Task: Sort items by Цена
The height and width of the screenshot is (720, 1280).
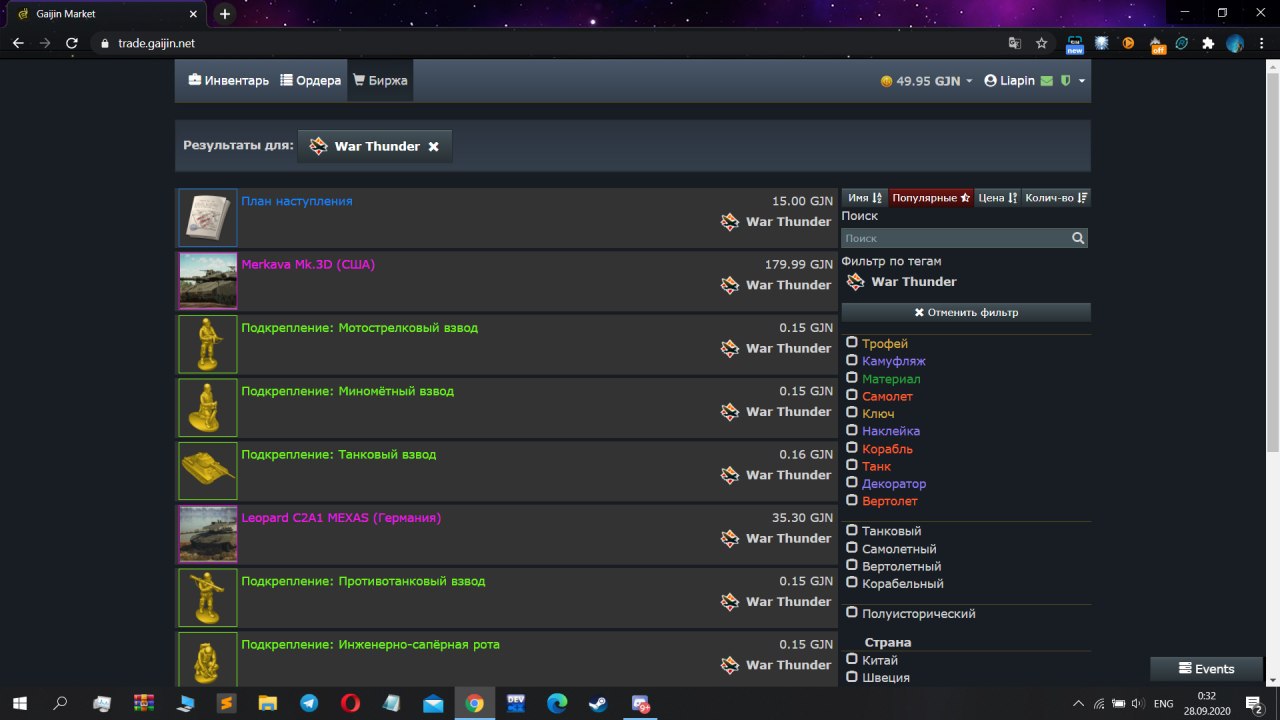Action: pos(997,198)
